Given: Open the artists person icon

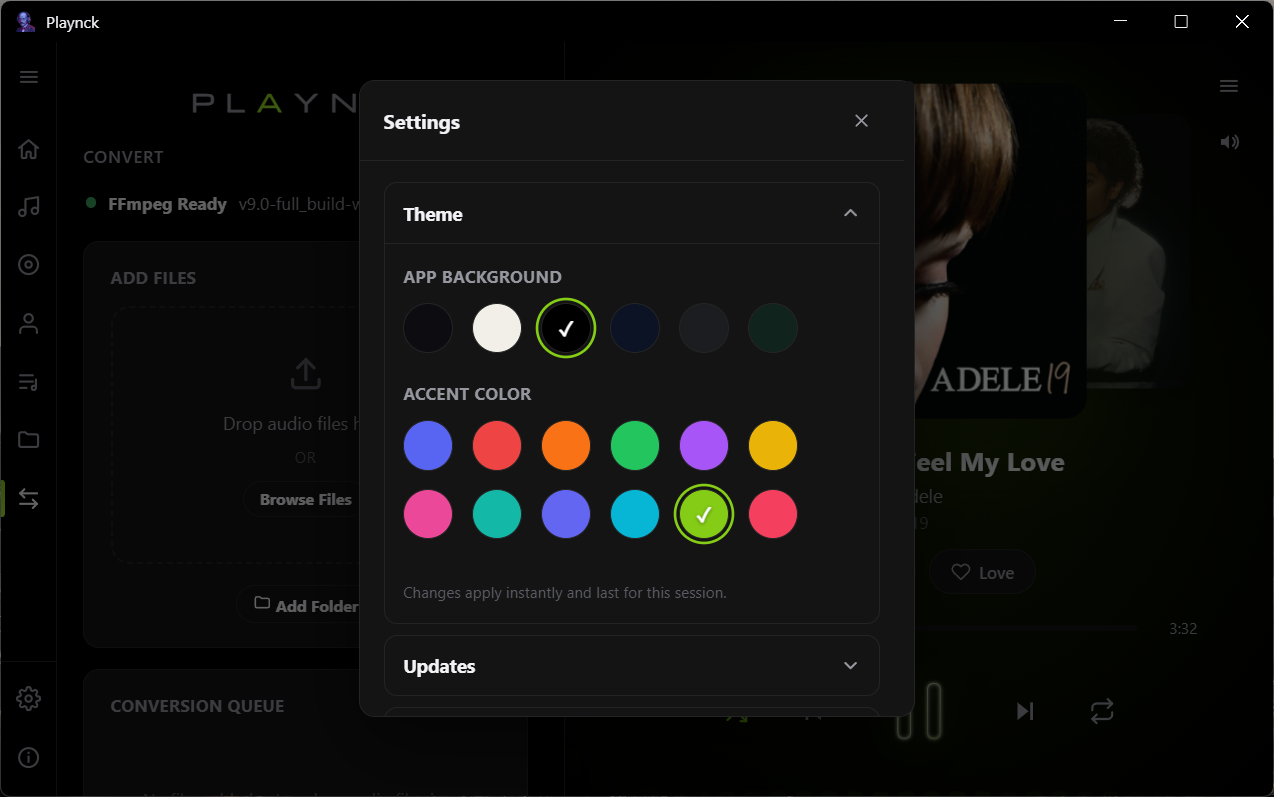Looking at the screenshot, I should (x=29, y=323).
